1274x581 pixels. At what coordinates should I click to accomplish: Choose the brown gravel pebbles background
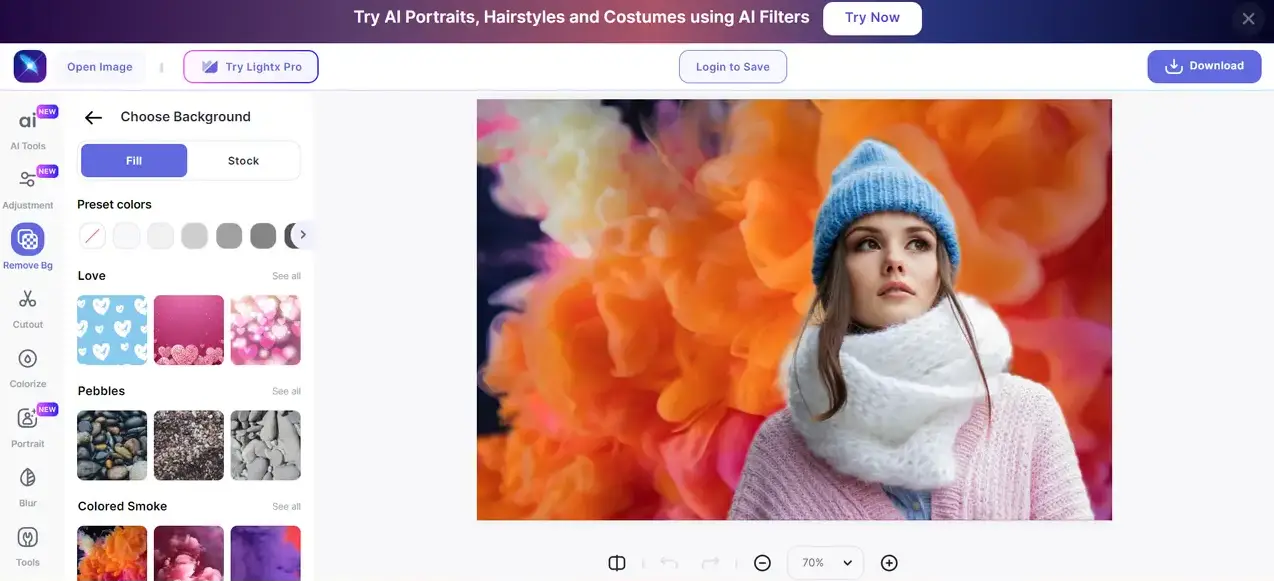189,445
